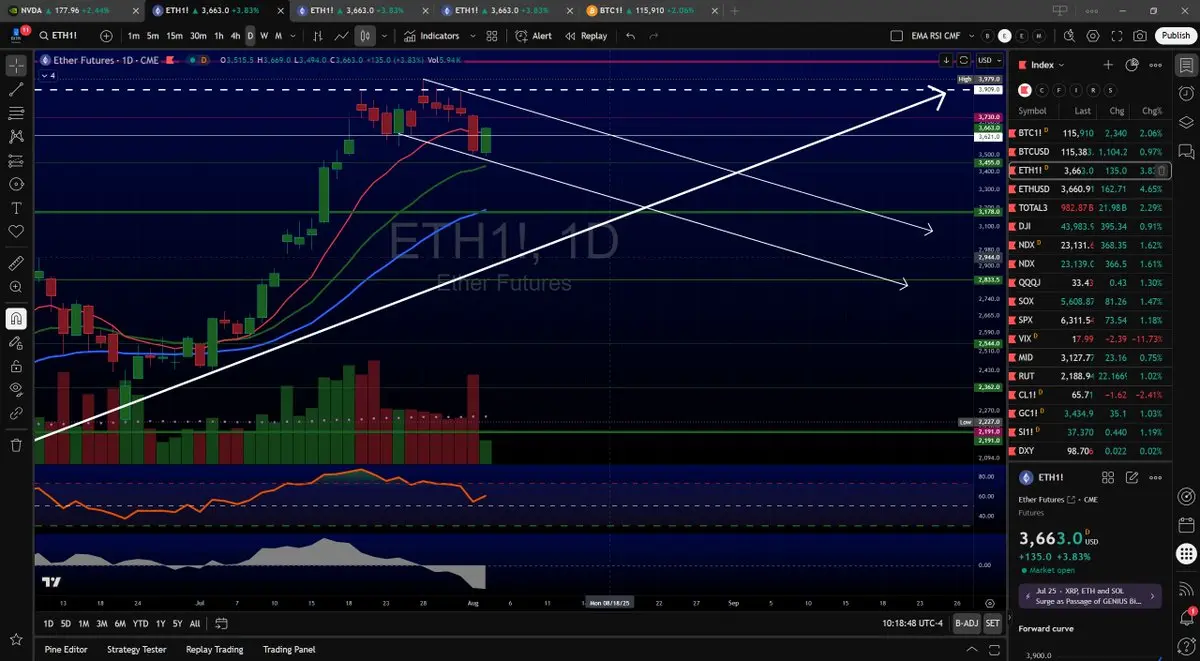Open the Trading Panel tab

291,649
